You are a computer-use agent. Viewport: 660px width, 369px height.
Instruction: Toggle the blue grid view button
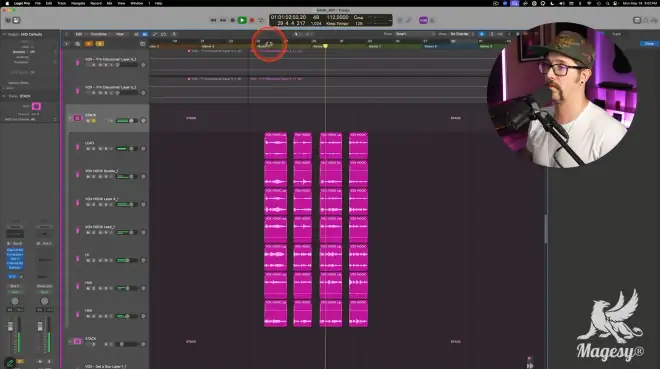pyautogui.click(x=145, y=34)
